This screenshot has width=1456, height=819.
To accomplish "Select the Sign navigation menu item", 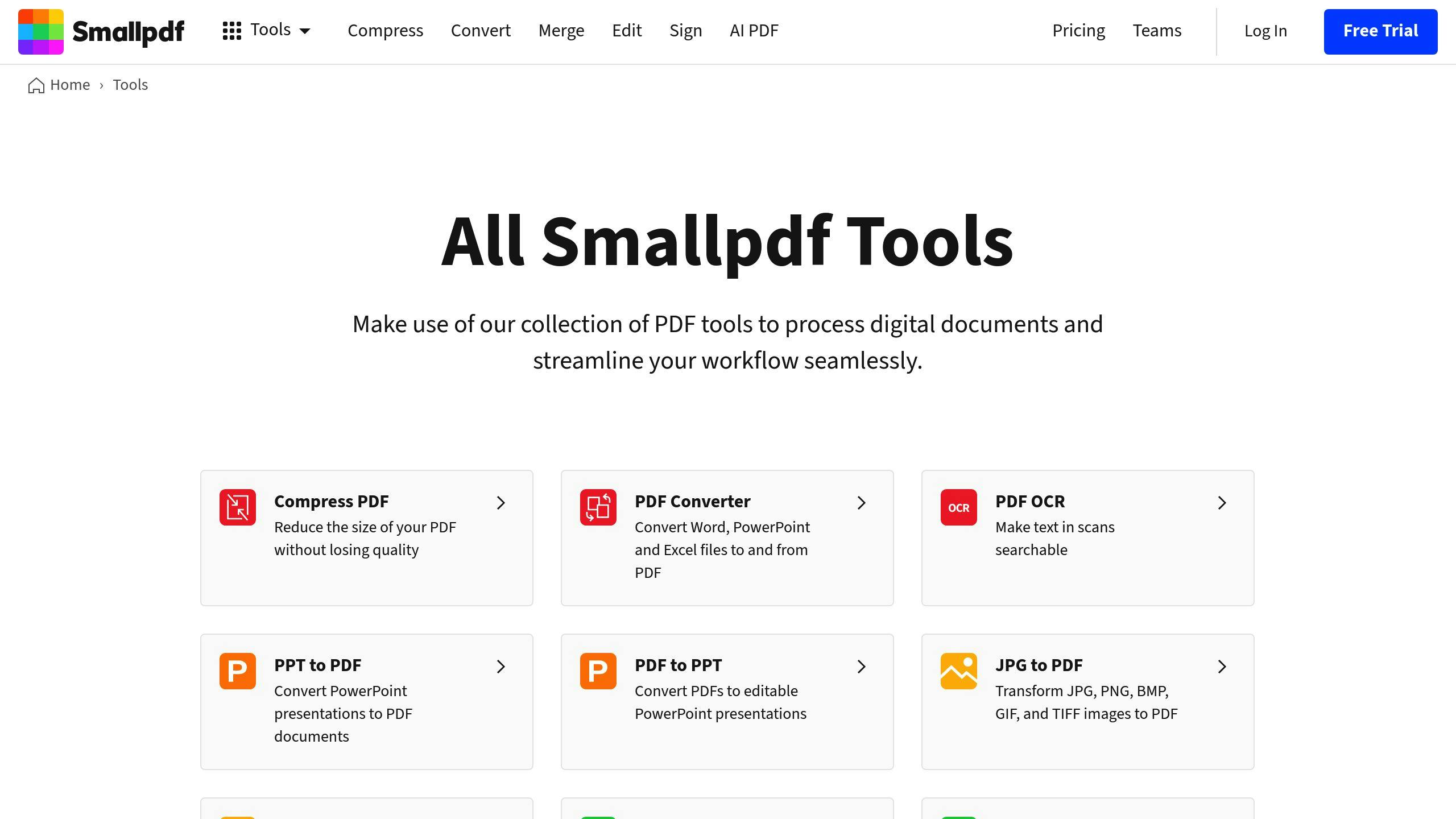I will (685, 30).
